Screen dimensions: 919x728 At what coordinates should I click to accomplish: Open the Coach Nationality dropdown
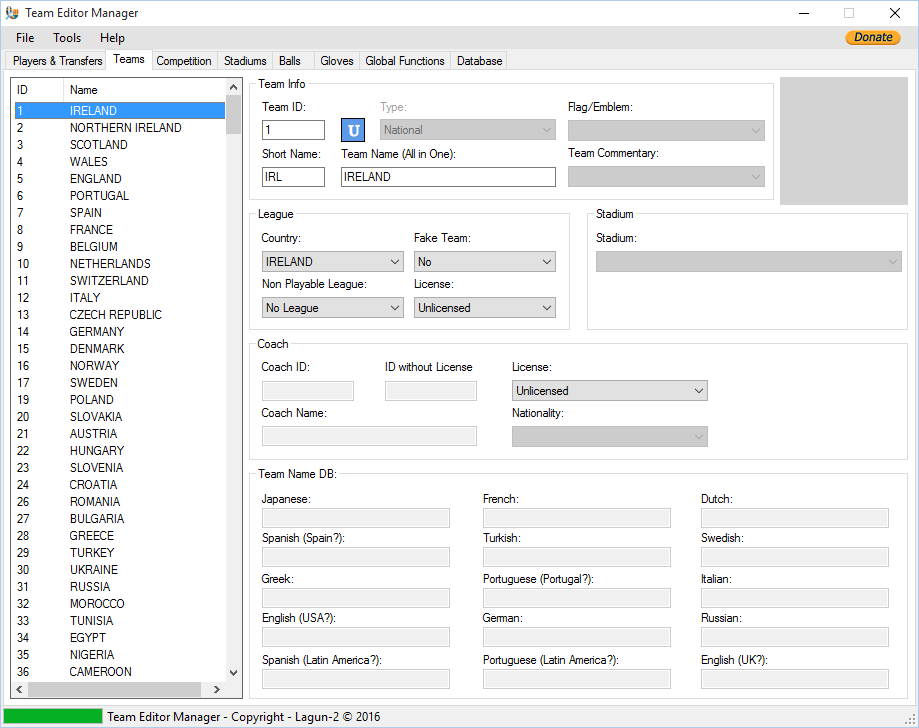[610, 436]
